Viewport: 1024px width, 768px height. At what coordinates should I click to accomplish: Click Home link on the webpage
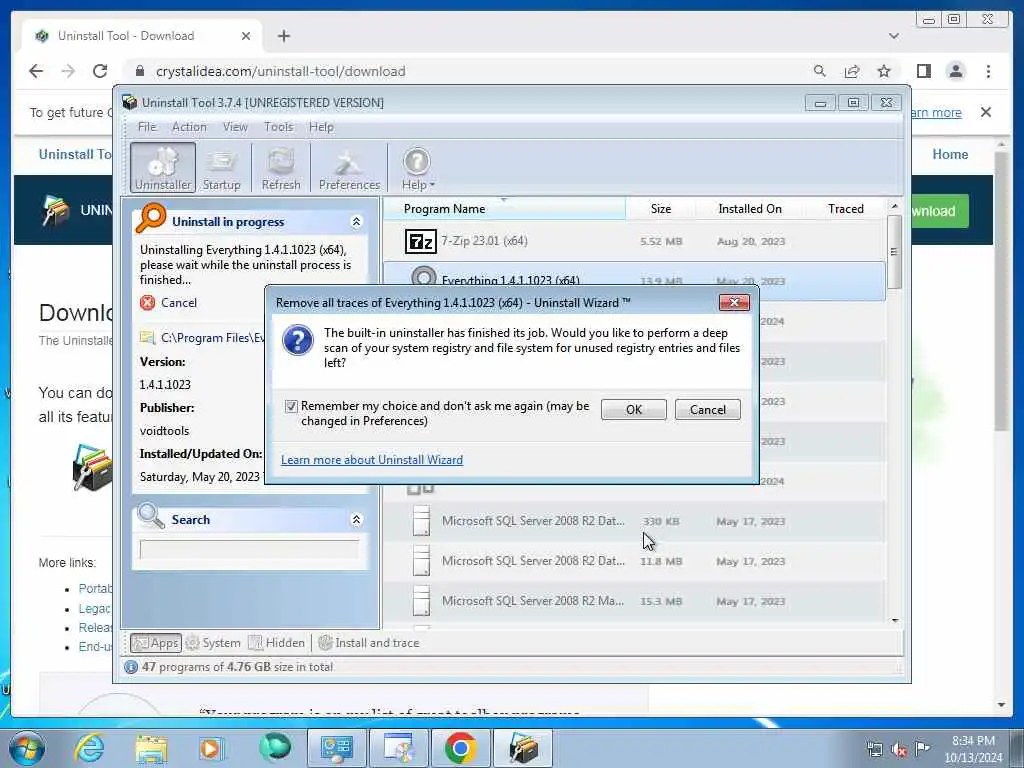950,154
